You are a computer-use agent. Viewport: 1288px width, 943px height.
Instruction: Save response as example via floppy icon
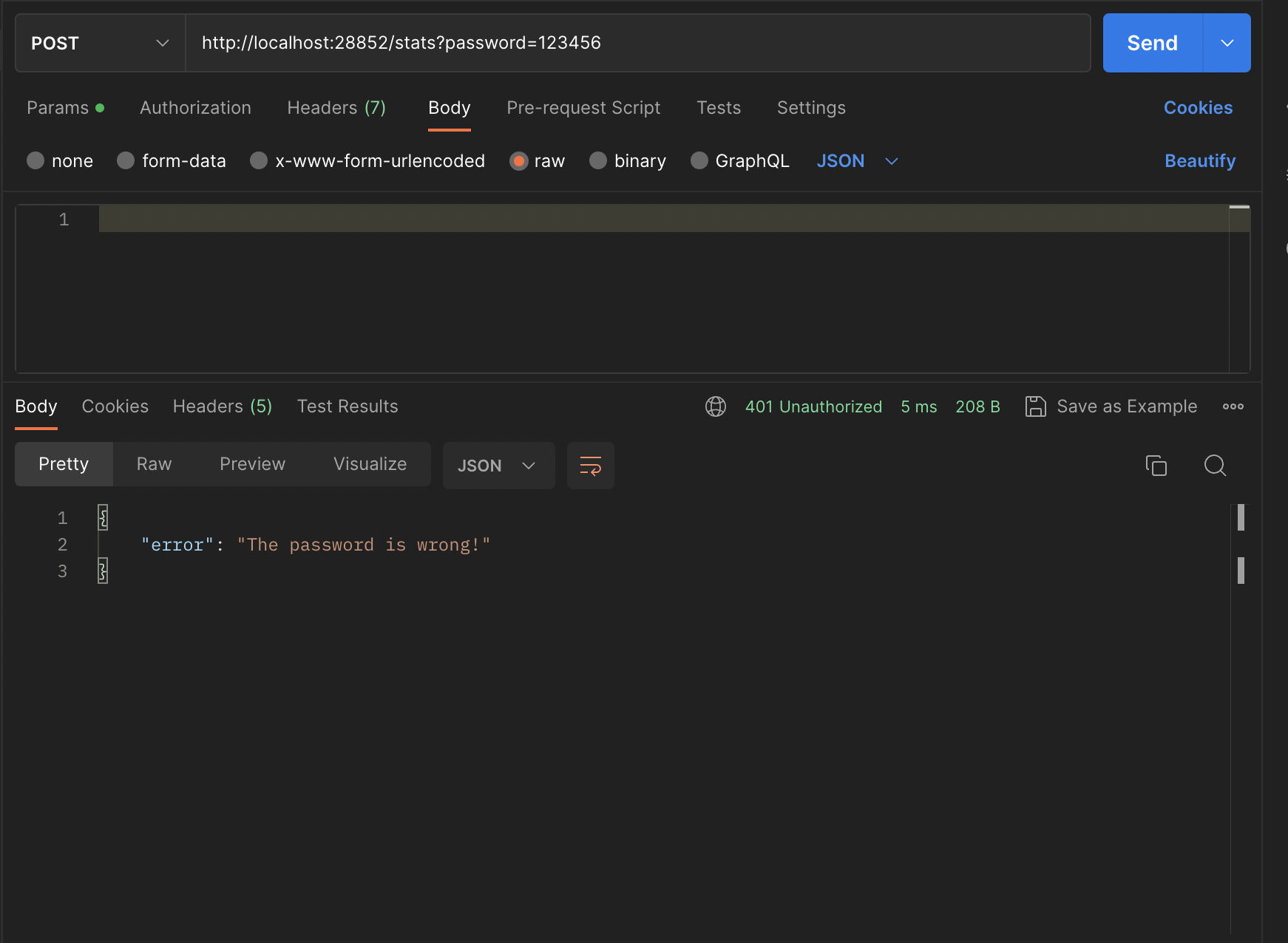[x=1037, y=406]
